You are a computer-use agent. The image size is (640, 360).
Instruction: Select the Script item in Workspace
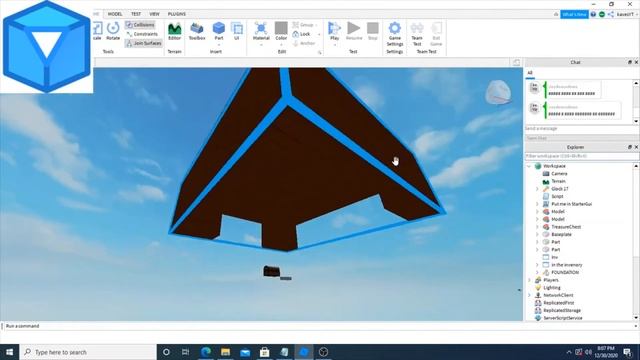coord(557,196)
